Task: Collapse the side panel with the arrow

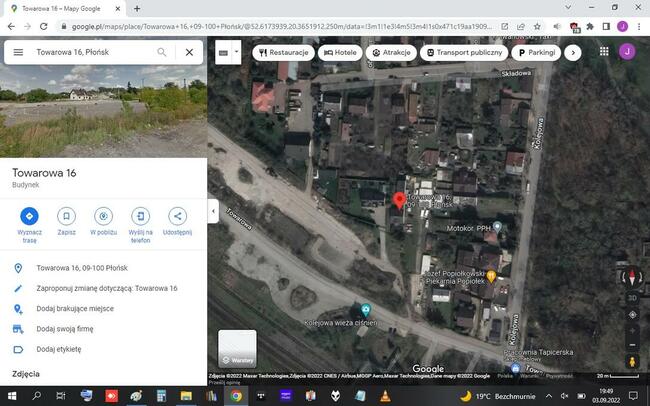Action: point(213,211)
